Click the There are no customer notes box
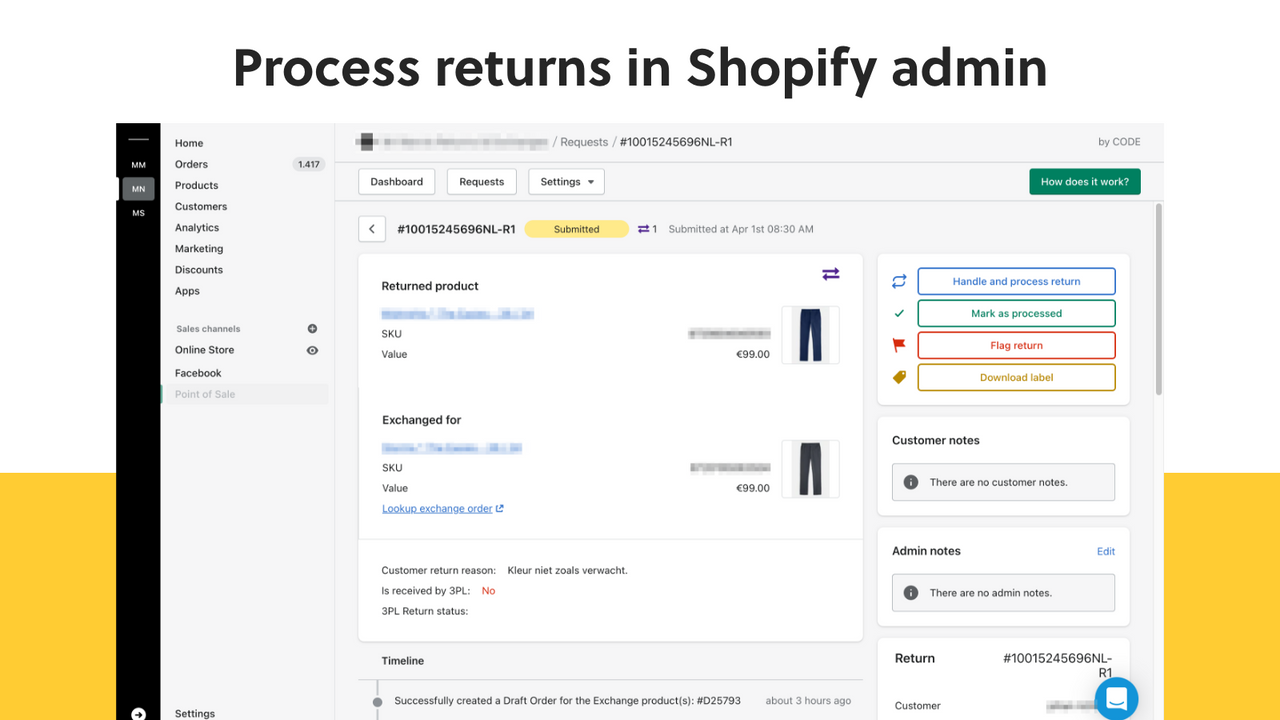The image size is (1280, 720). (x=1003, y=482)
